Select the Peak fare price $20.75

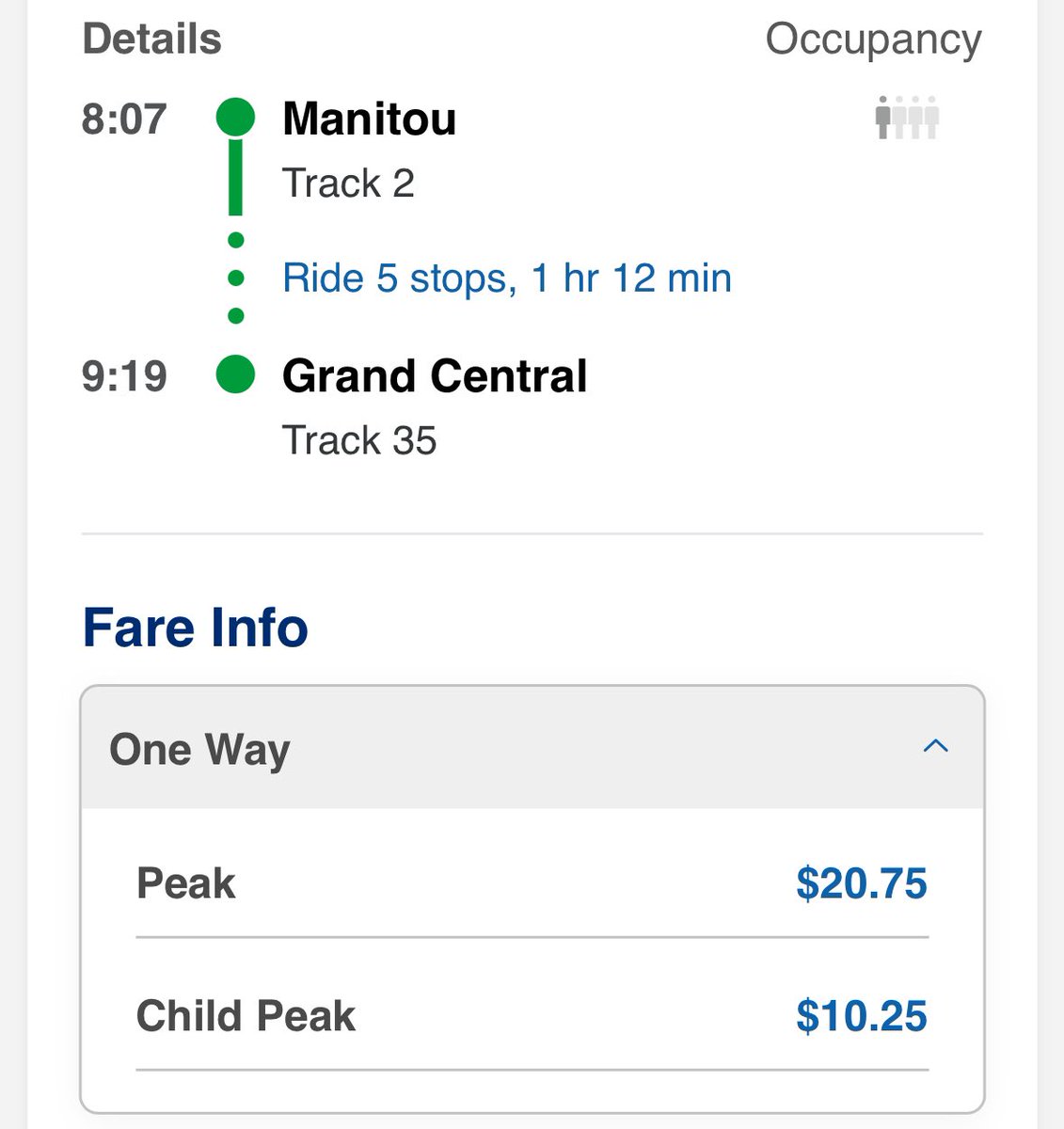862,883
